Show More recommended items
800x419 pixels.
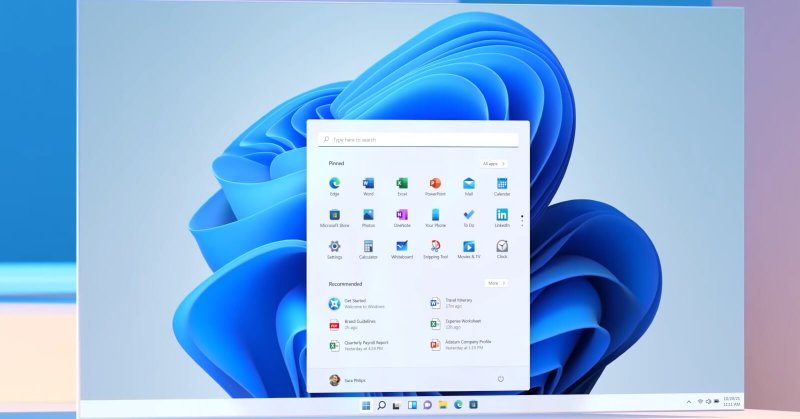(x=496, y=283)
